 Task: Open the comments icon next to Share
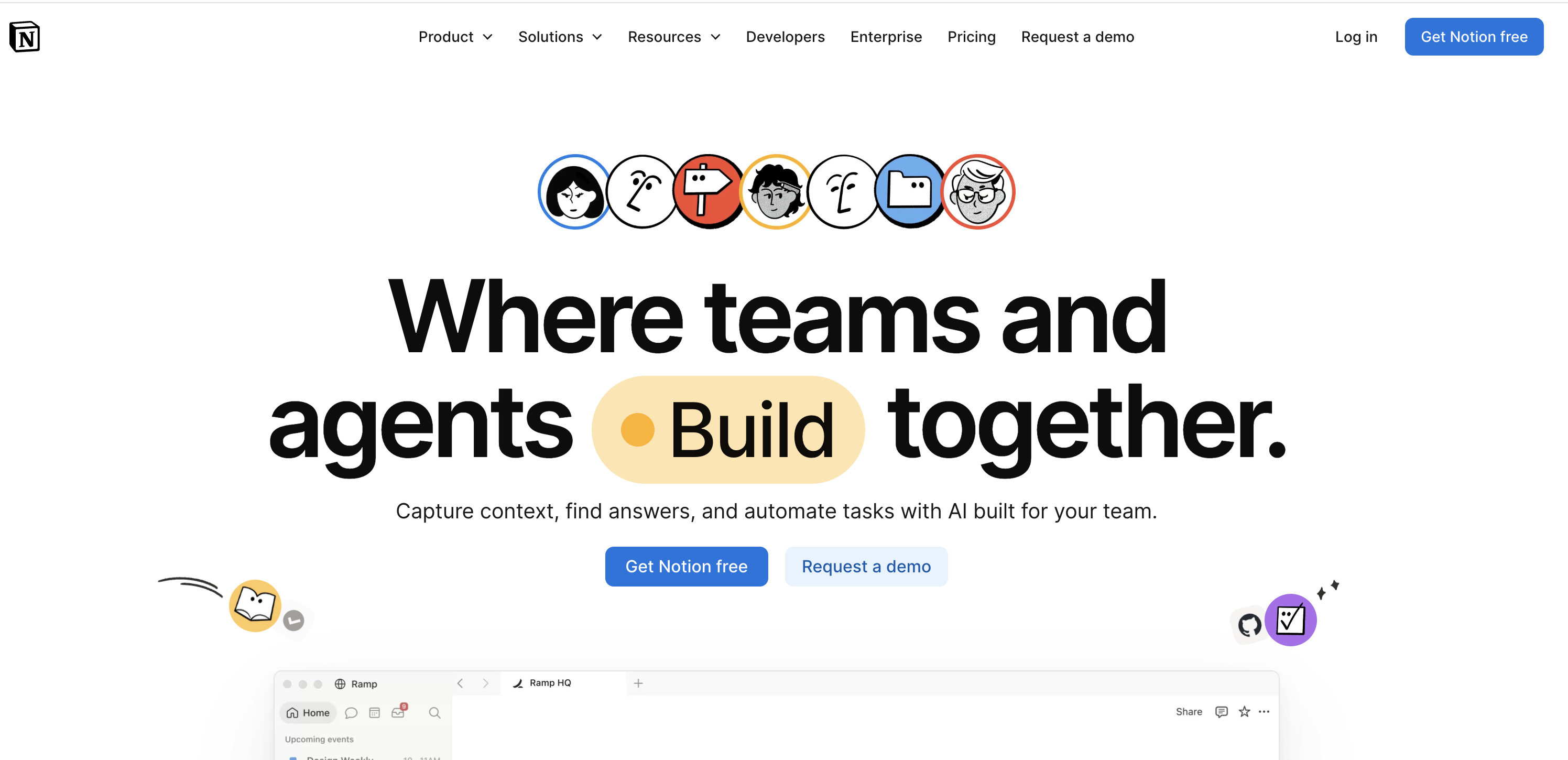pos(1221,712)
